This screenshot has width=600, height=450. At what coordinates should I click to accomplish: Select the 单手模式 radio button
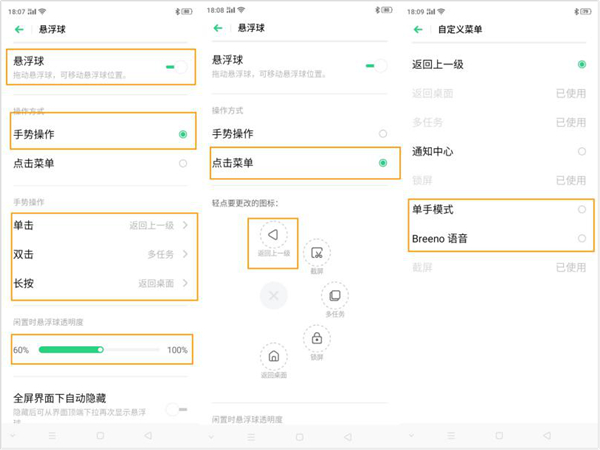coord(581,209)
